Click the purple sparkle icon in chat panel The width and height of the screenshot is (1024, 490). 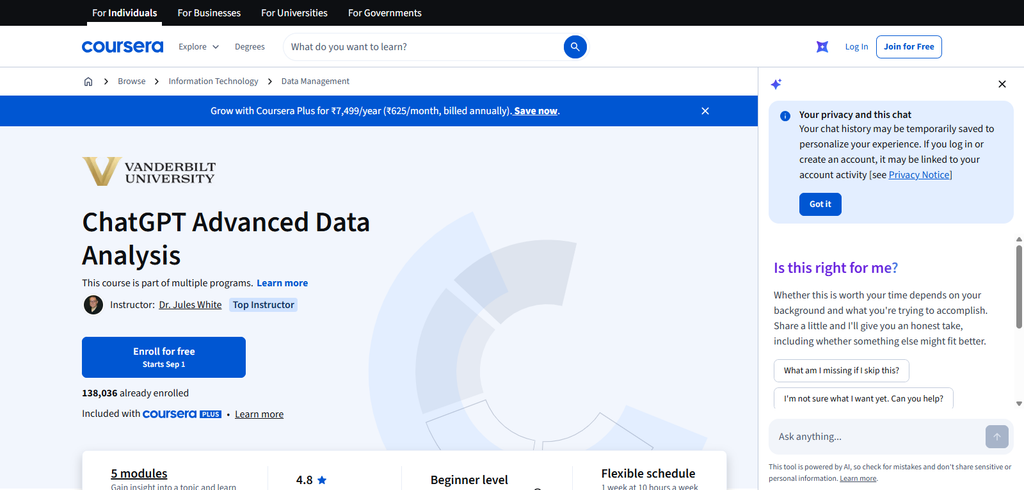coord(776,84)
